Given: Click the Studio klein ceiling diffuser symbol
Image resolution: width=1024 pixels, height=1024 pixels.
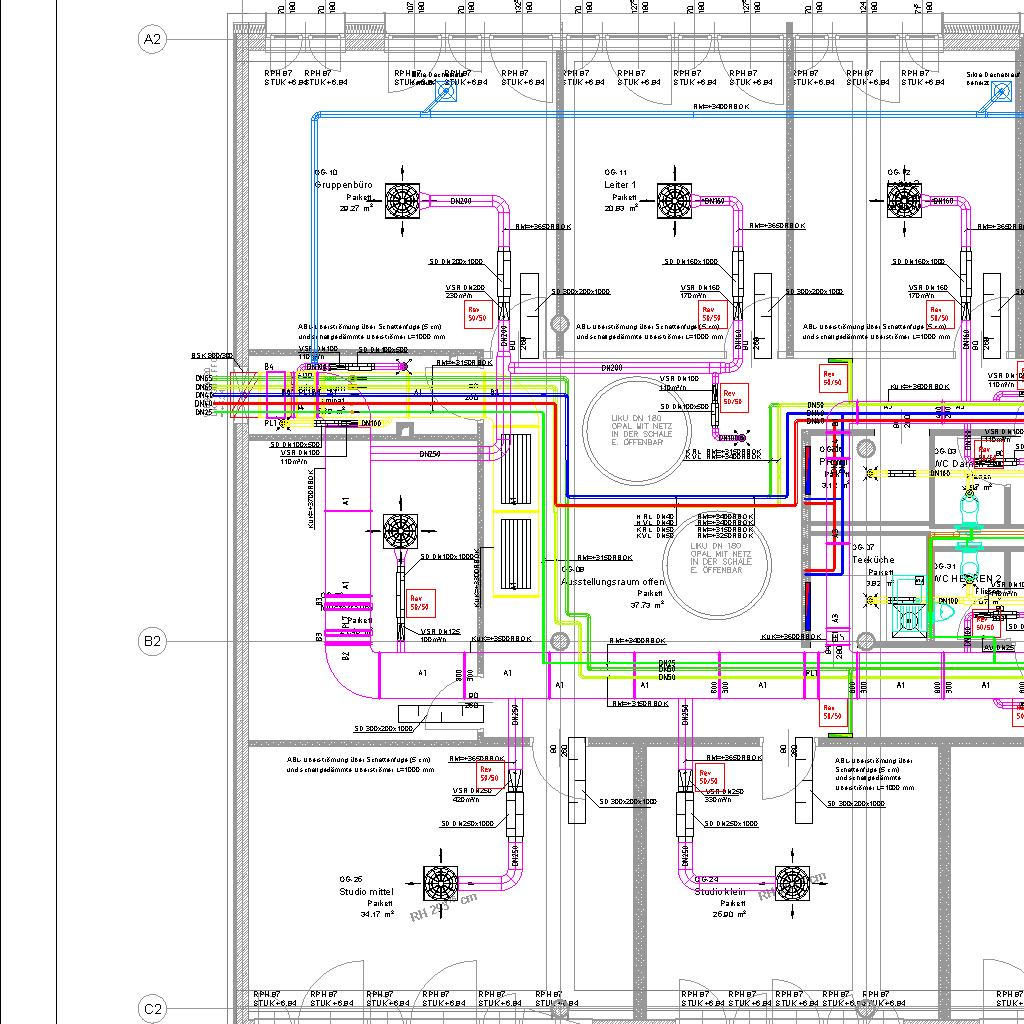Looking at the screenshot, I should (x=794, y=883).
